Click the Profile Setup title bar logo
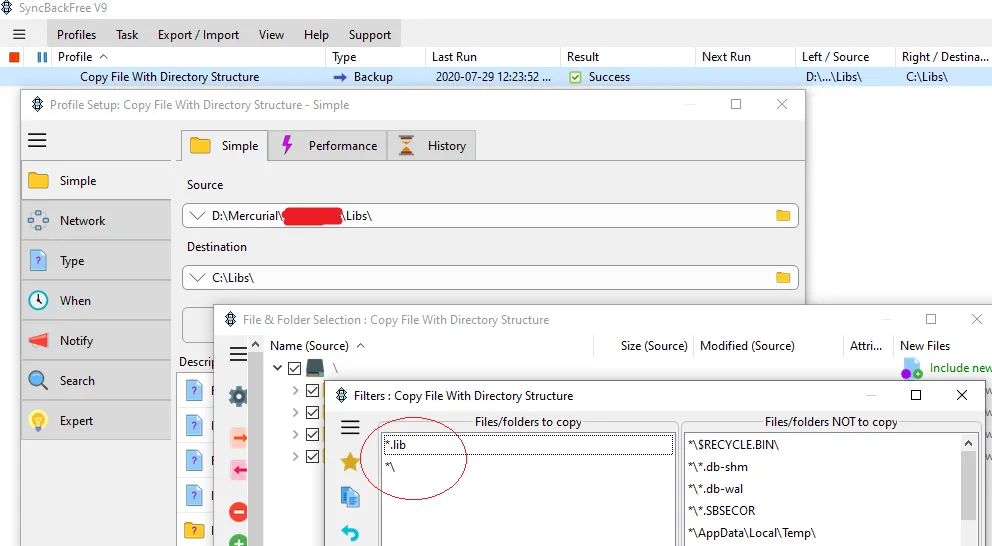 pos(37,104)
